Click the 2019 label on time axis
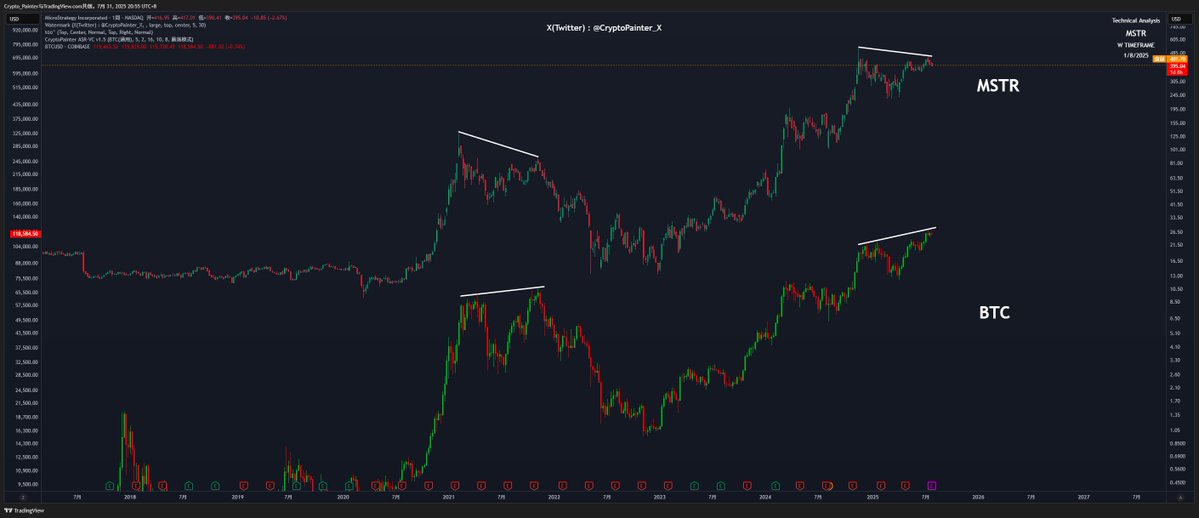 pos(237,497)
